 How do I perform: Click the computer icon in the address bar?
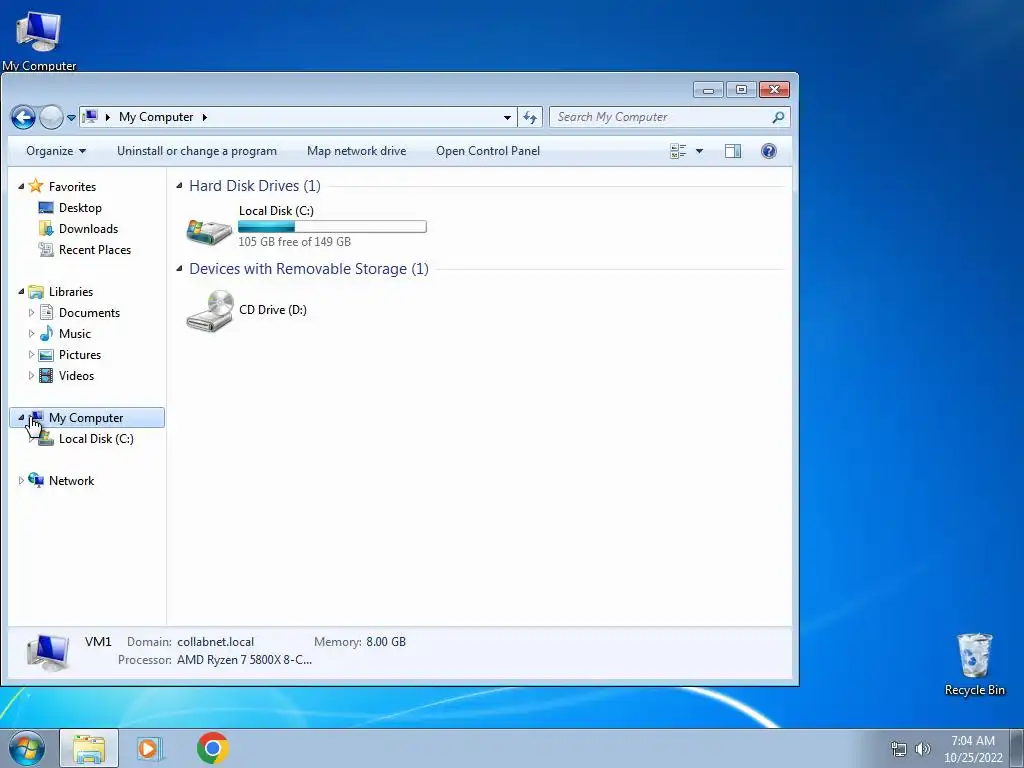tap(91, 117)
